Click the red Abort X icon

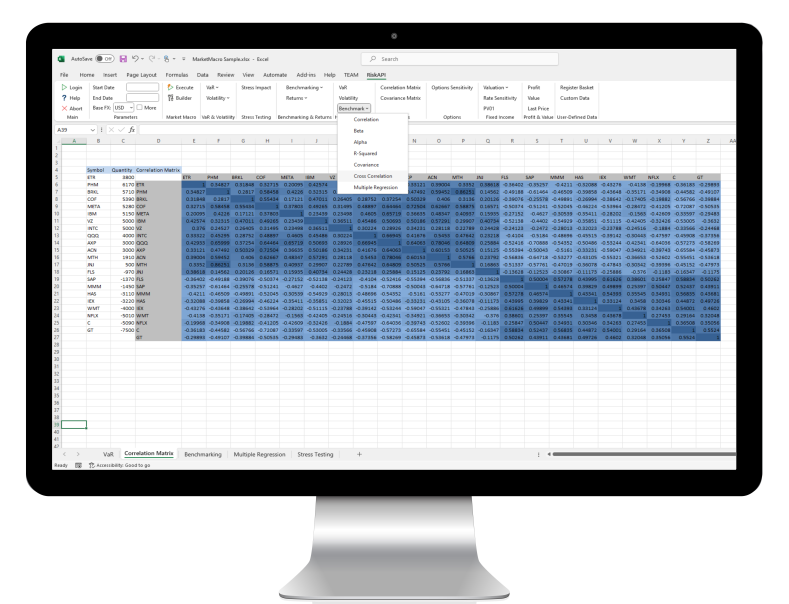(x=64, y=108)
